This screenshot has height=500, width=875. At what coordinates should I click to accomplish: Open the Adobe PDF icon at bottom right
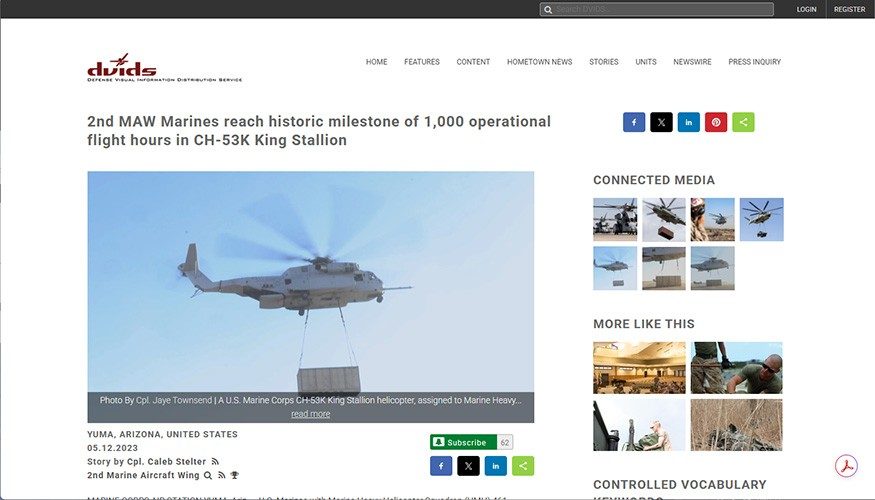847,467
